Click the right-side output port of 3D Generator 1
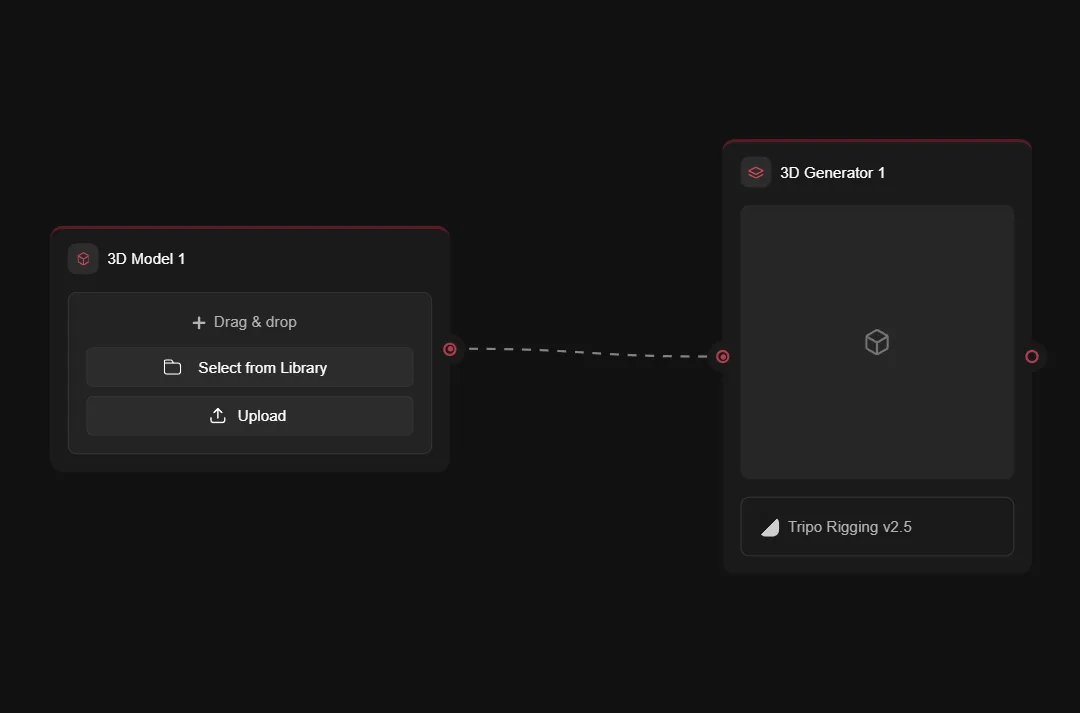 coord(1032,356)
